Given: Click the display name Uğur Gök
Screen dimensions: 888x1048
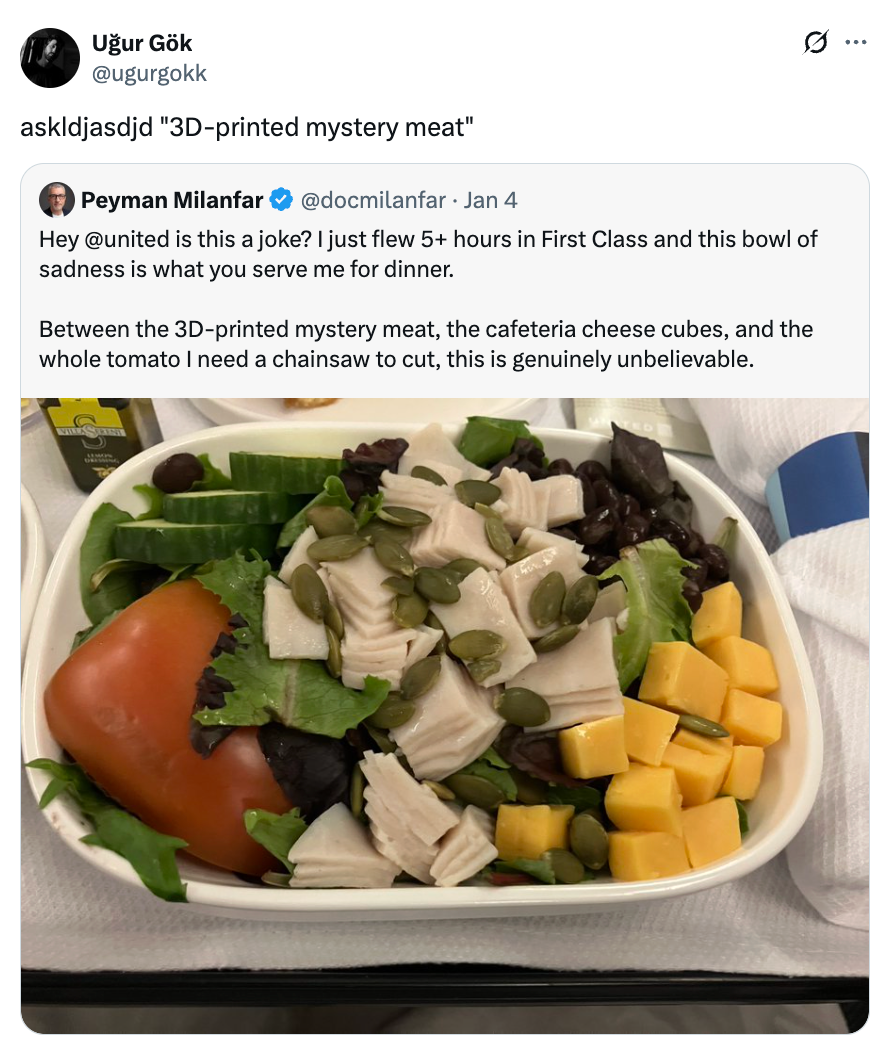Looking at the screenshot, I should pos(144,43).
